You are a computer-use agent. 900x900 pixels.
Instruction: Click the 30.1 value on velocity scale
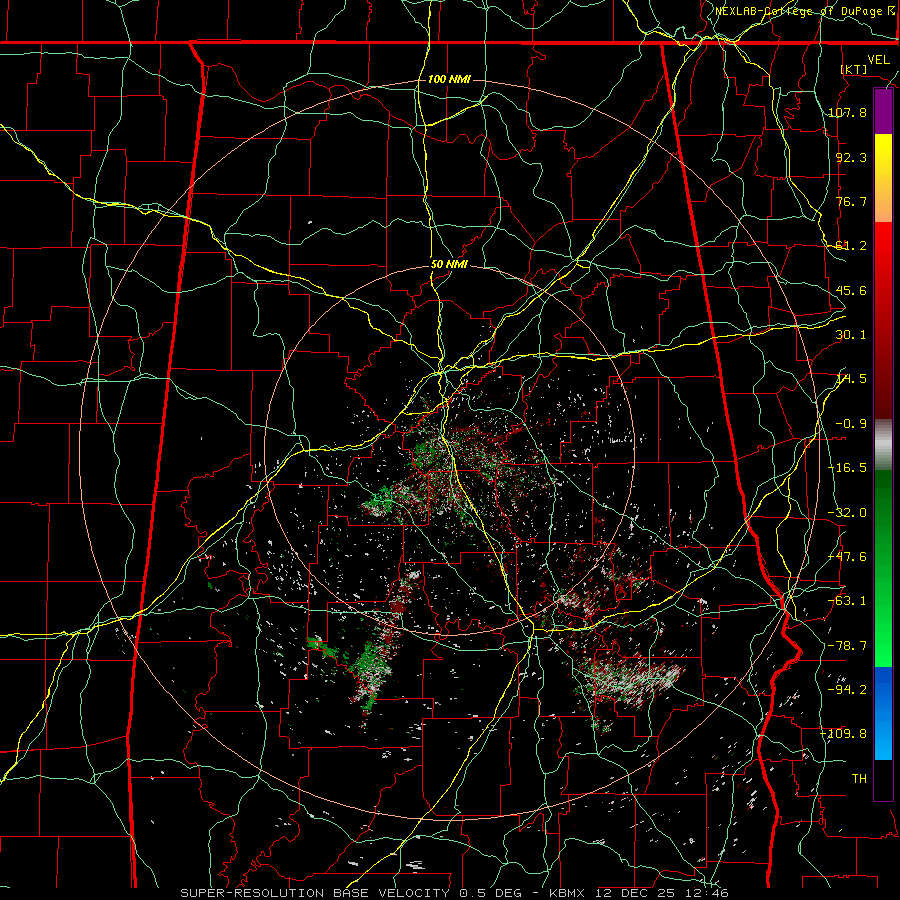point(851,335)
